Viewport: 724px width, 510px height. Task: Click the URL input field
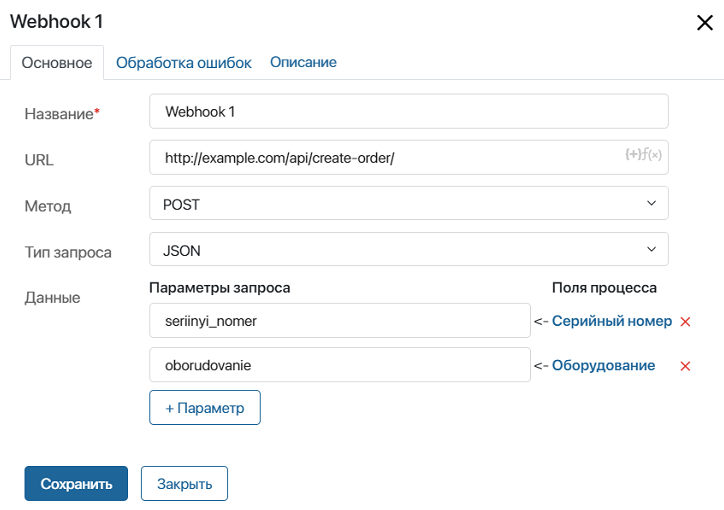tap(409, 157)
